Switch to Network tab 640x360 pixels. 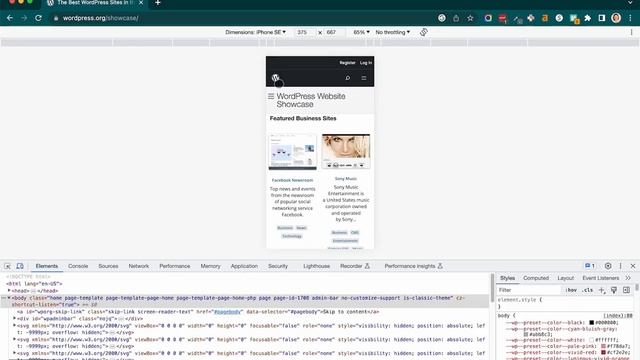(139, 266)
